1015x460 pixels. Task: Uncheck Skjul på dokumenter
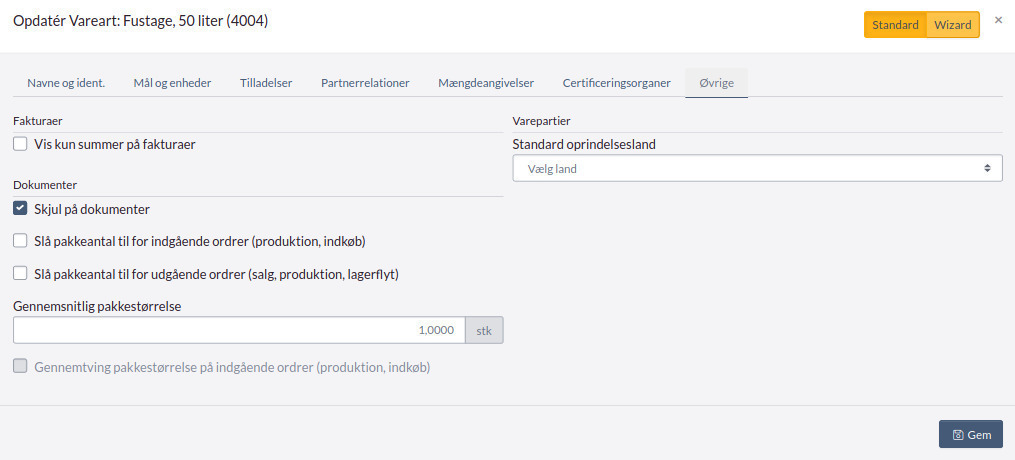pyautogui.click(x=21, y=209)
